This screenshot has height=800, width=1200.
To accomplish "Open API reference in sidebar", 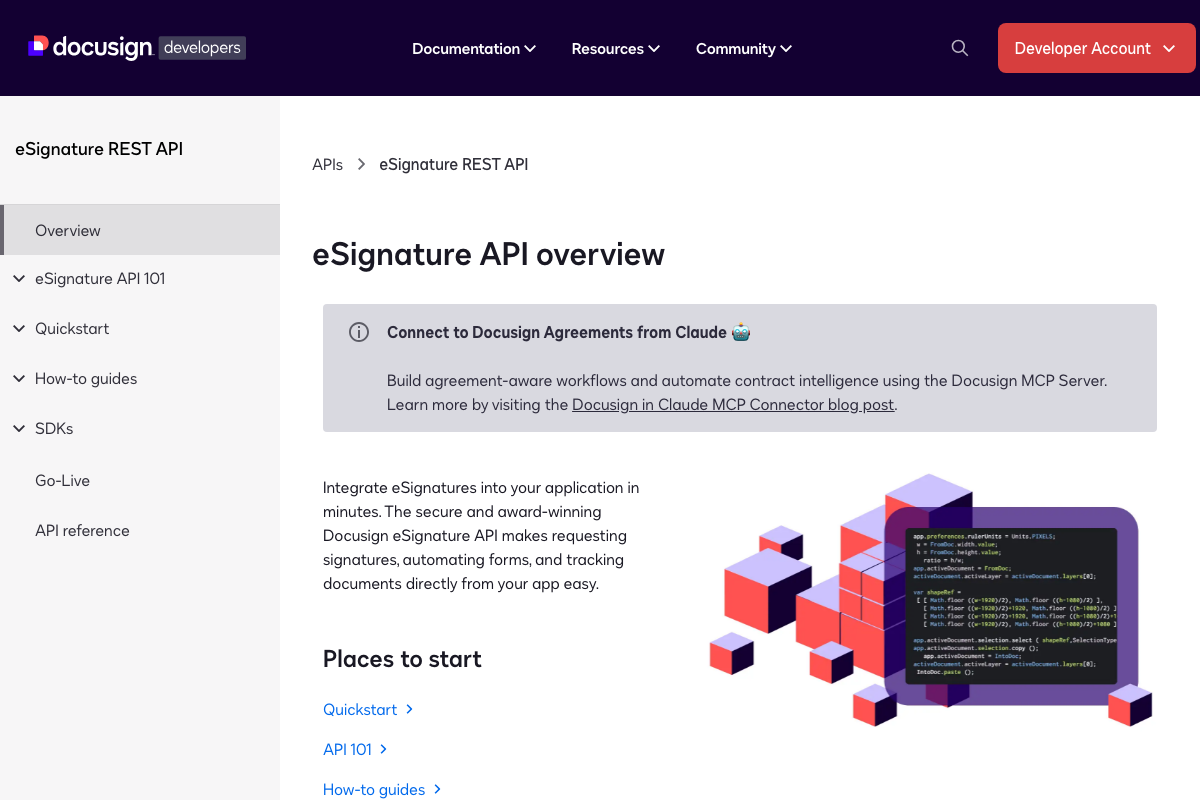I will 82,530.
